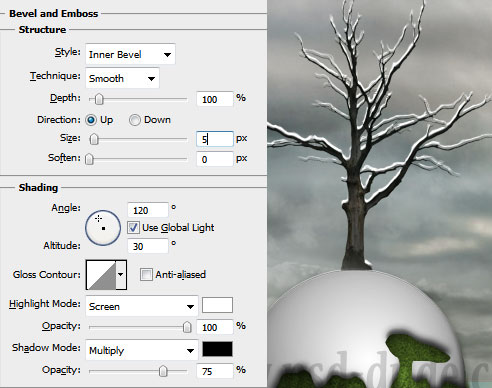Toggle the Use Global Light checkbox
This screenshot has height=388, width=492.
pos(133,228)
